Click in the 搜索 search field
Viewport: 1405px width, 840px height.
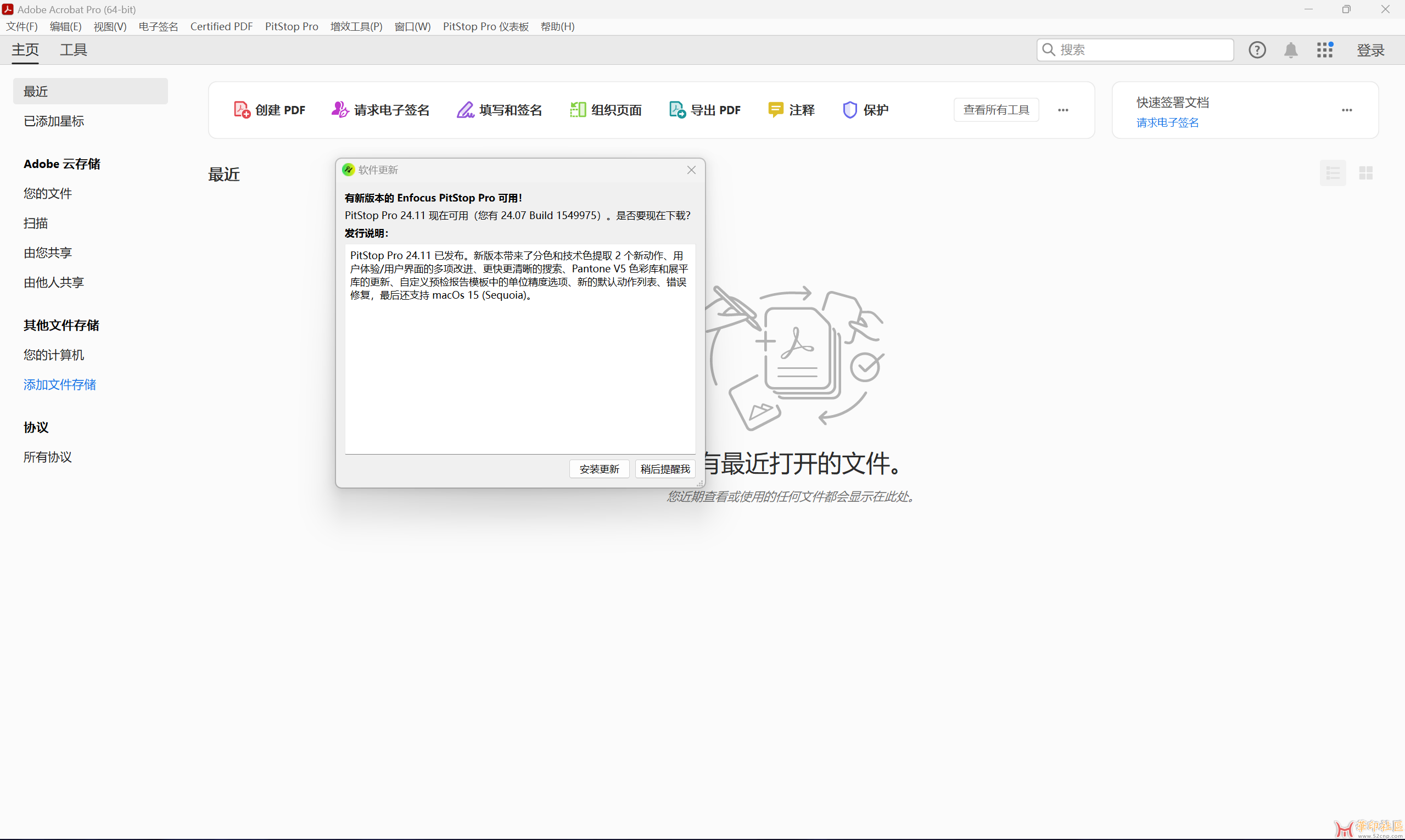[x=1135, y=50]
